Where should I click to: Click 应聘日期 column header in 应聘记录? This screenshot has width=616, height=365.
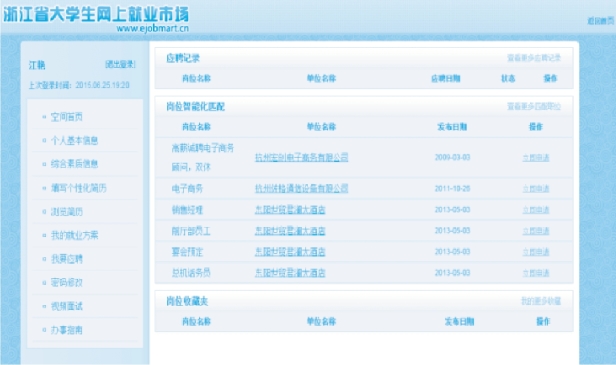coord(446,79)
